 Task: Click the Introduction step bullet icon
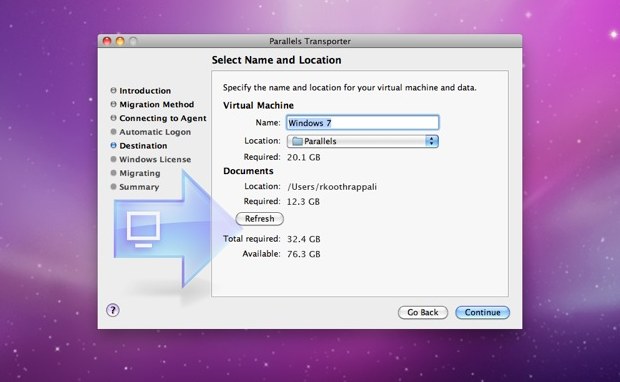click(113, 90)
